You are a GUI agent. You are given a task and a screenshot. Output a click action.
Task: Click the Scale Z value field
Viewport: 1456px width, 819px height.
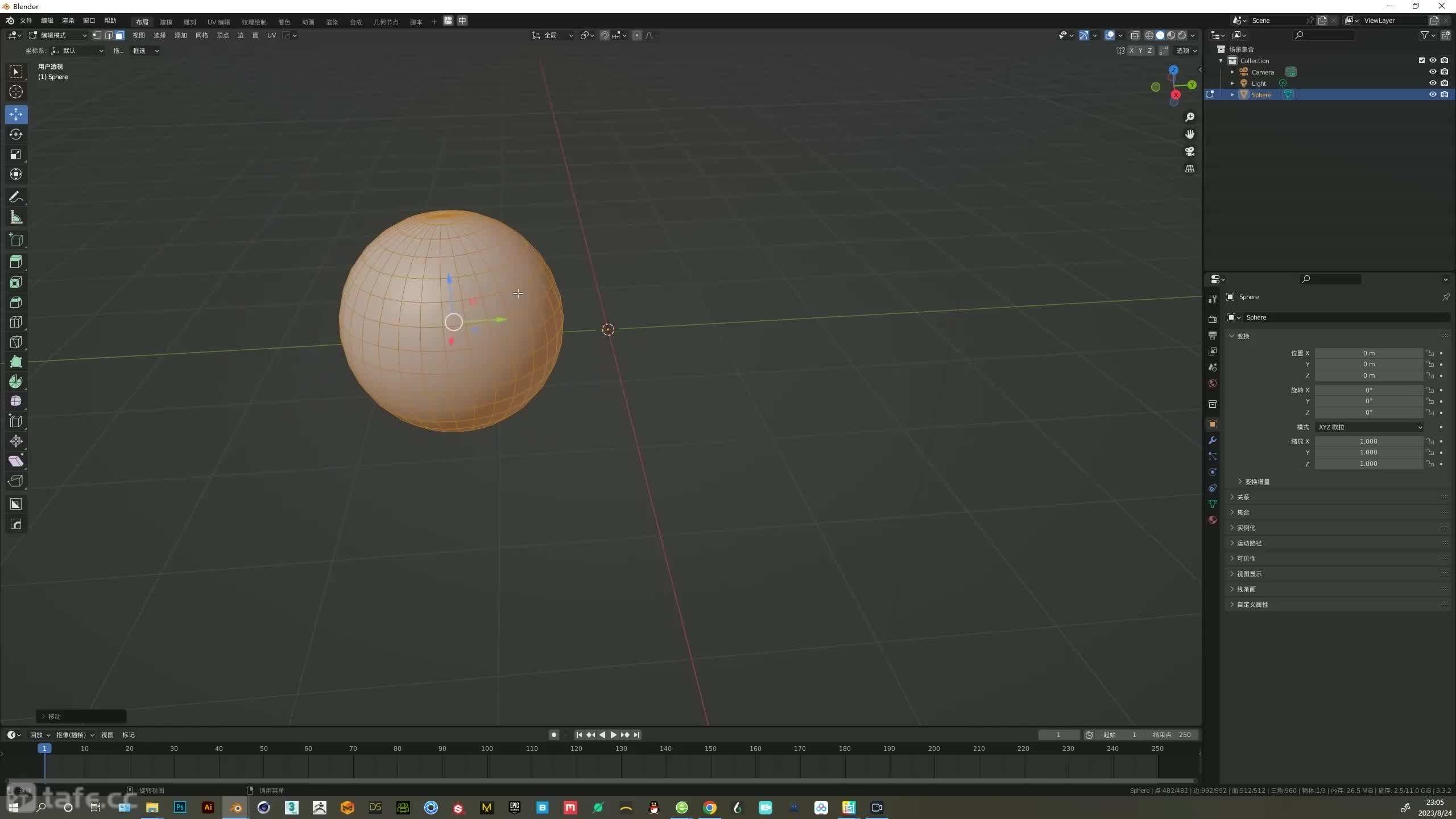coord(1368,464)
